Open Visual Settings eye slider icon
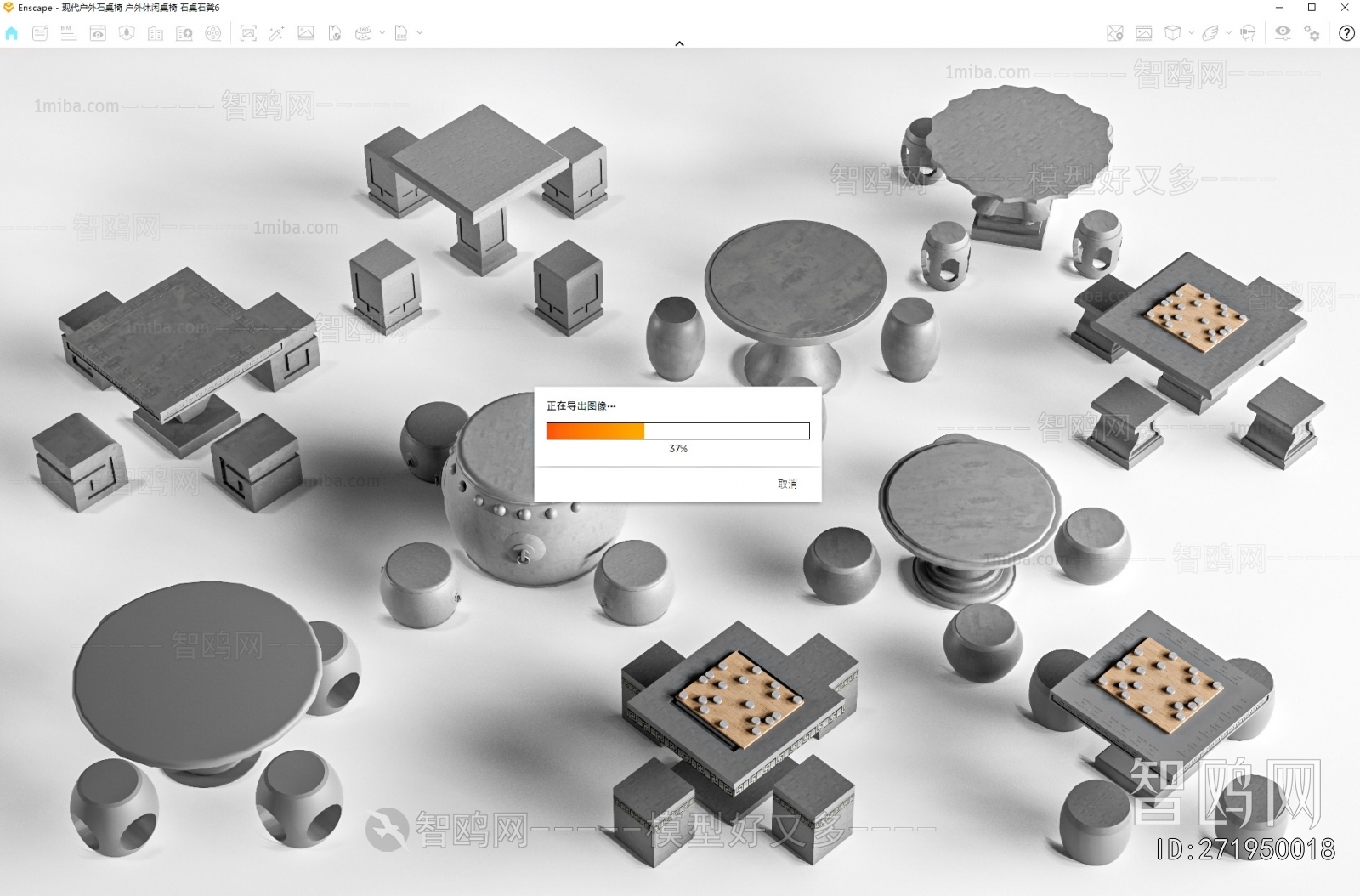 click(x=1283, y=33)
